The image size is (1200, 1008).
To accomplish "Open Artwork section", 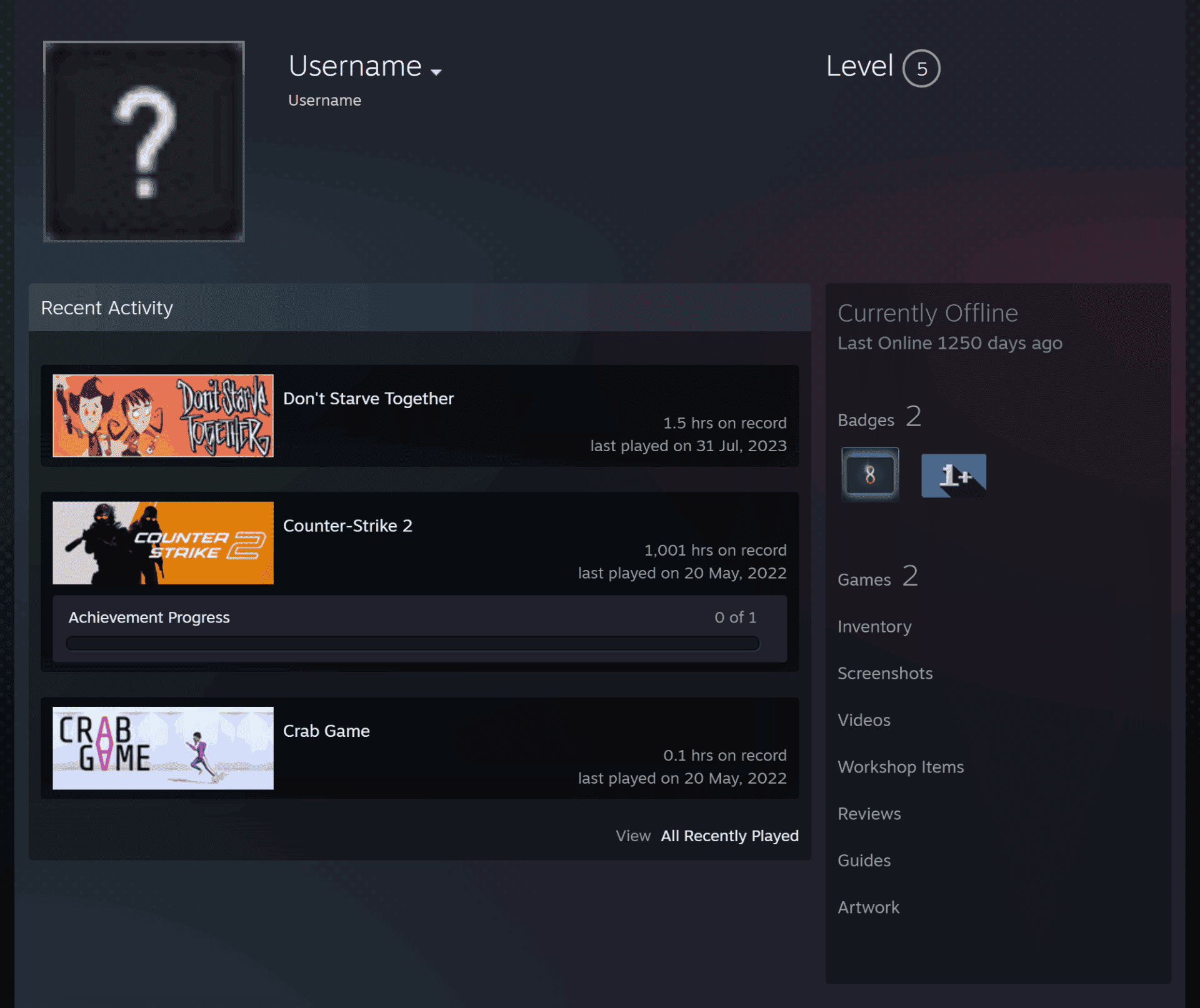I will [x=868, y=908].
